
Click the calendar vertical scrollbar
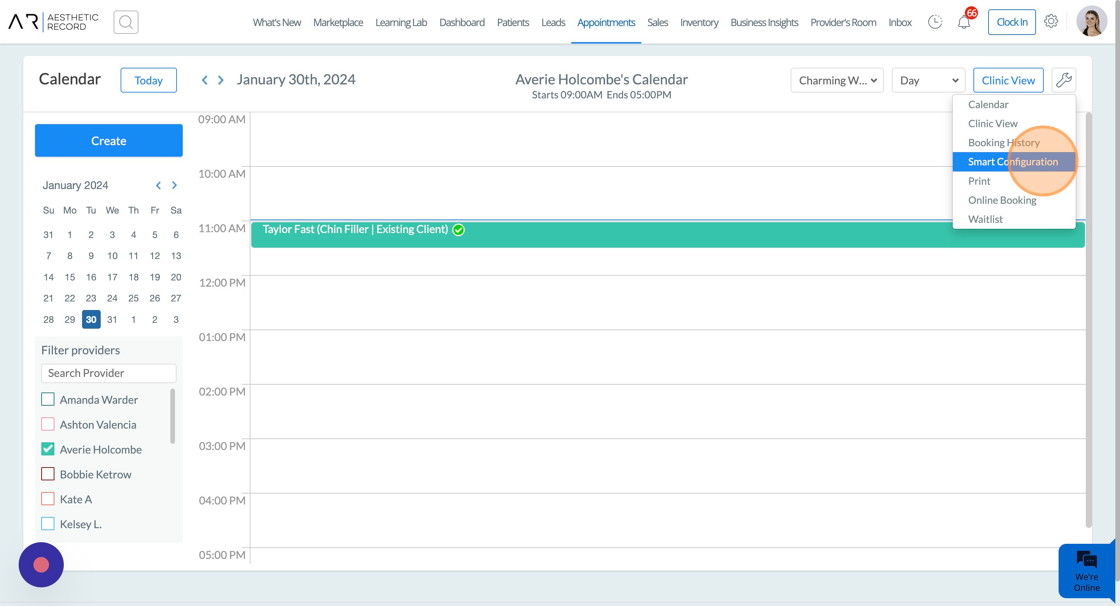(1089, 319)
